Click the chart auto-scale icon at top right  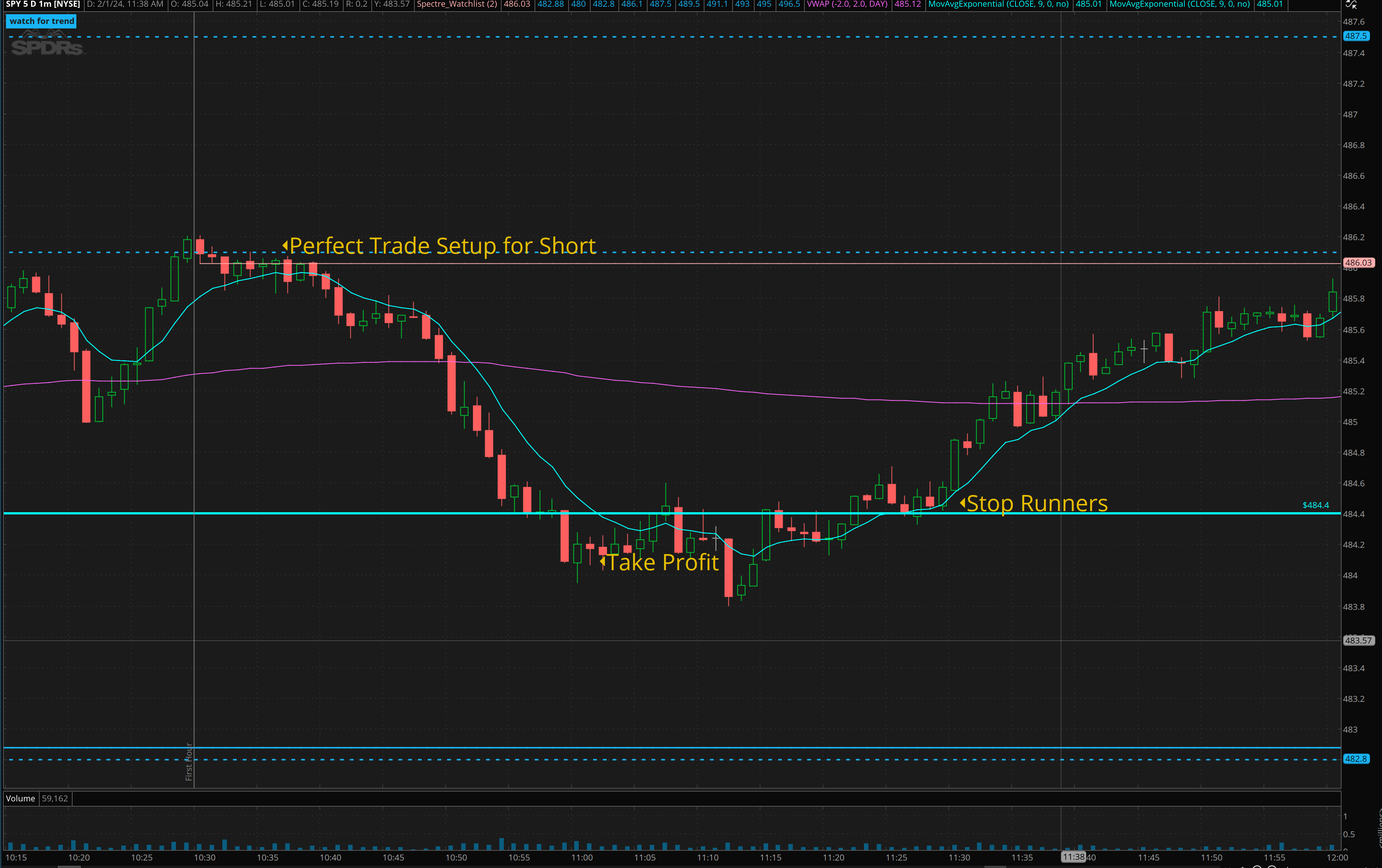point(1351,4)
